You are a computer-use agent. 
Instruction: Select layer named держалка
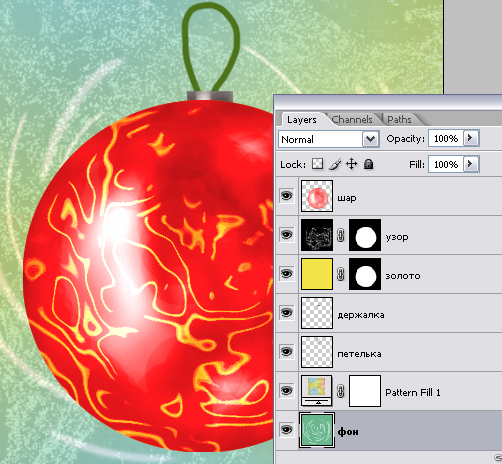click(x=361, y=315)
